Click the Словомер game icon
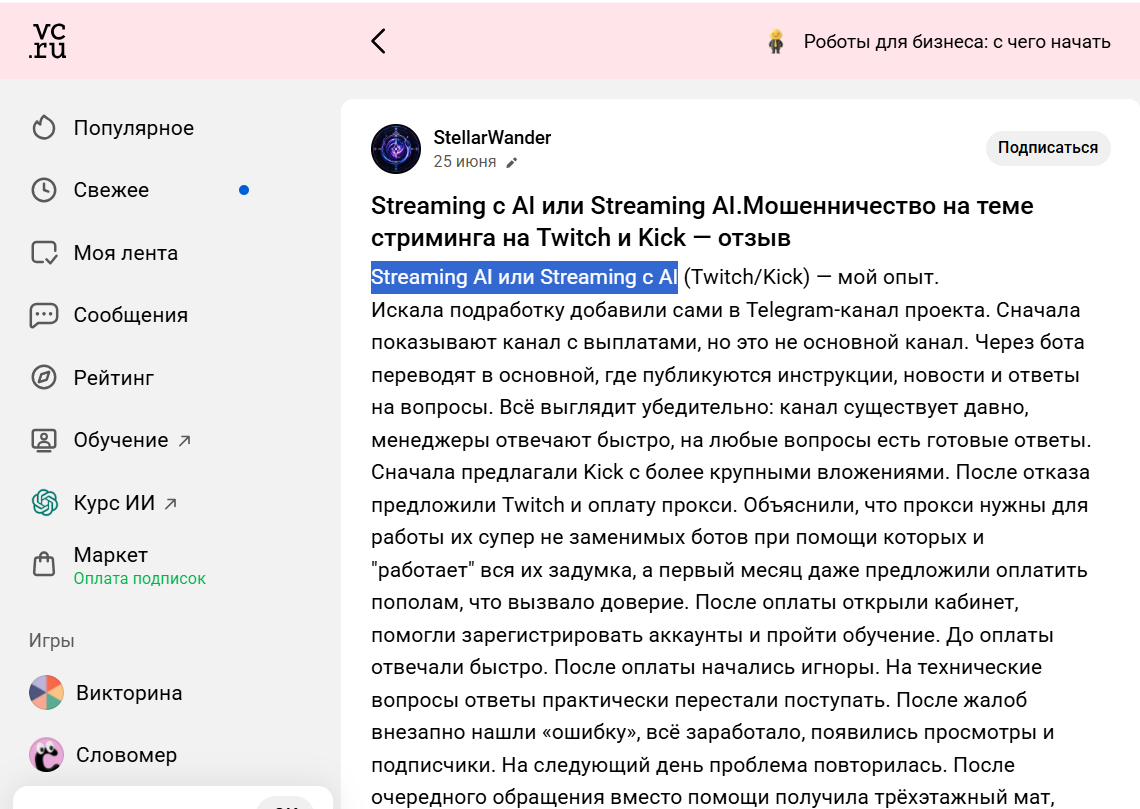 (47, 755)
